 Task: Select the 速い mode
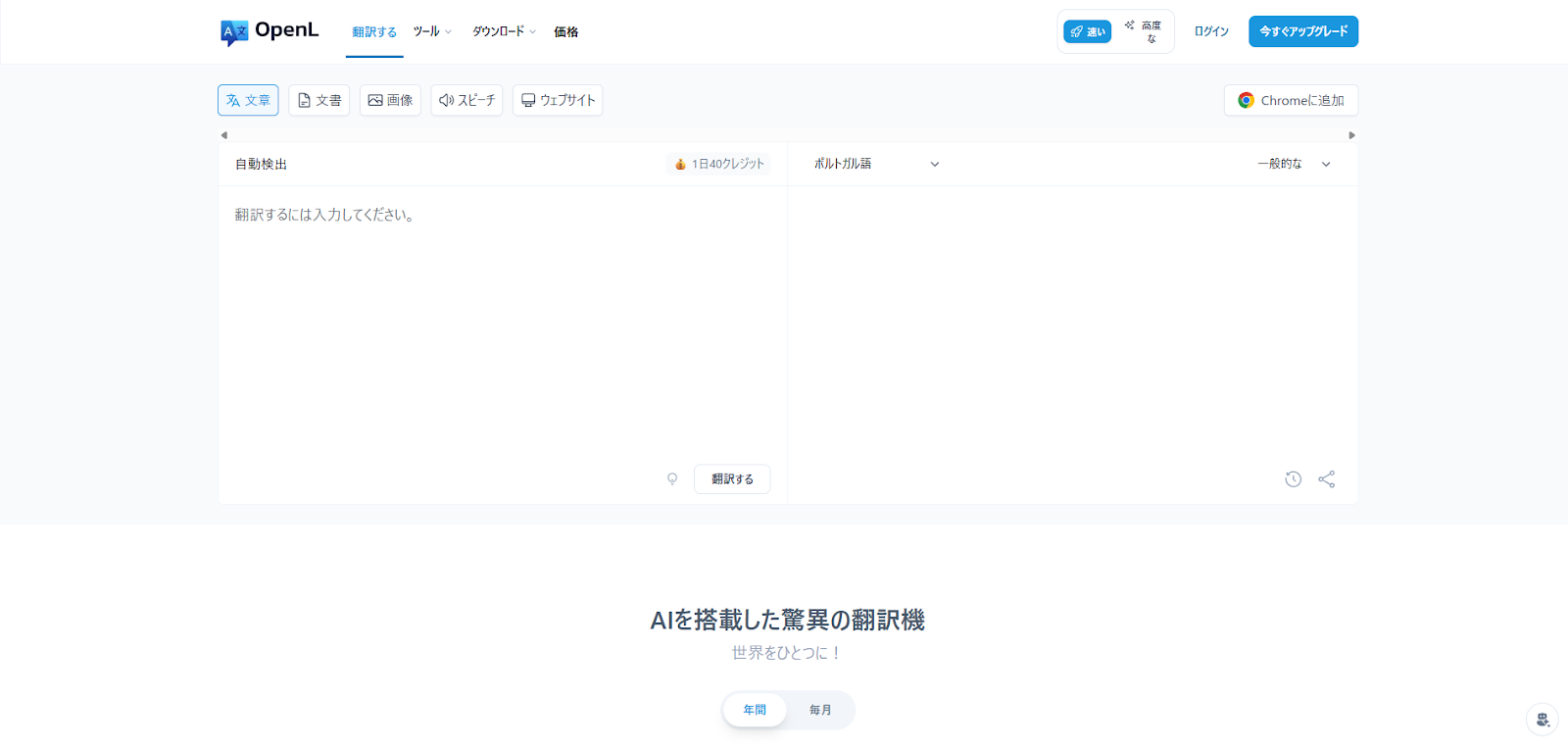click(1088, 31)
